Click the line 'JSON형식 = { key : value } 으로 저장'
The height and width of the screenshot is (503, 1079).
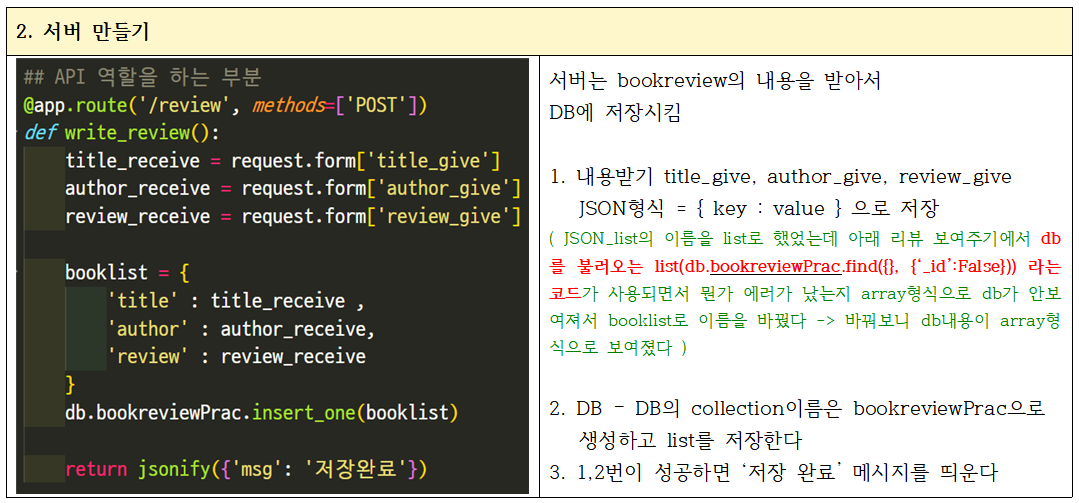pyautogui.click(x=759, y=207)
